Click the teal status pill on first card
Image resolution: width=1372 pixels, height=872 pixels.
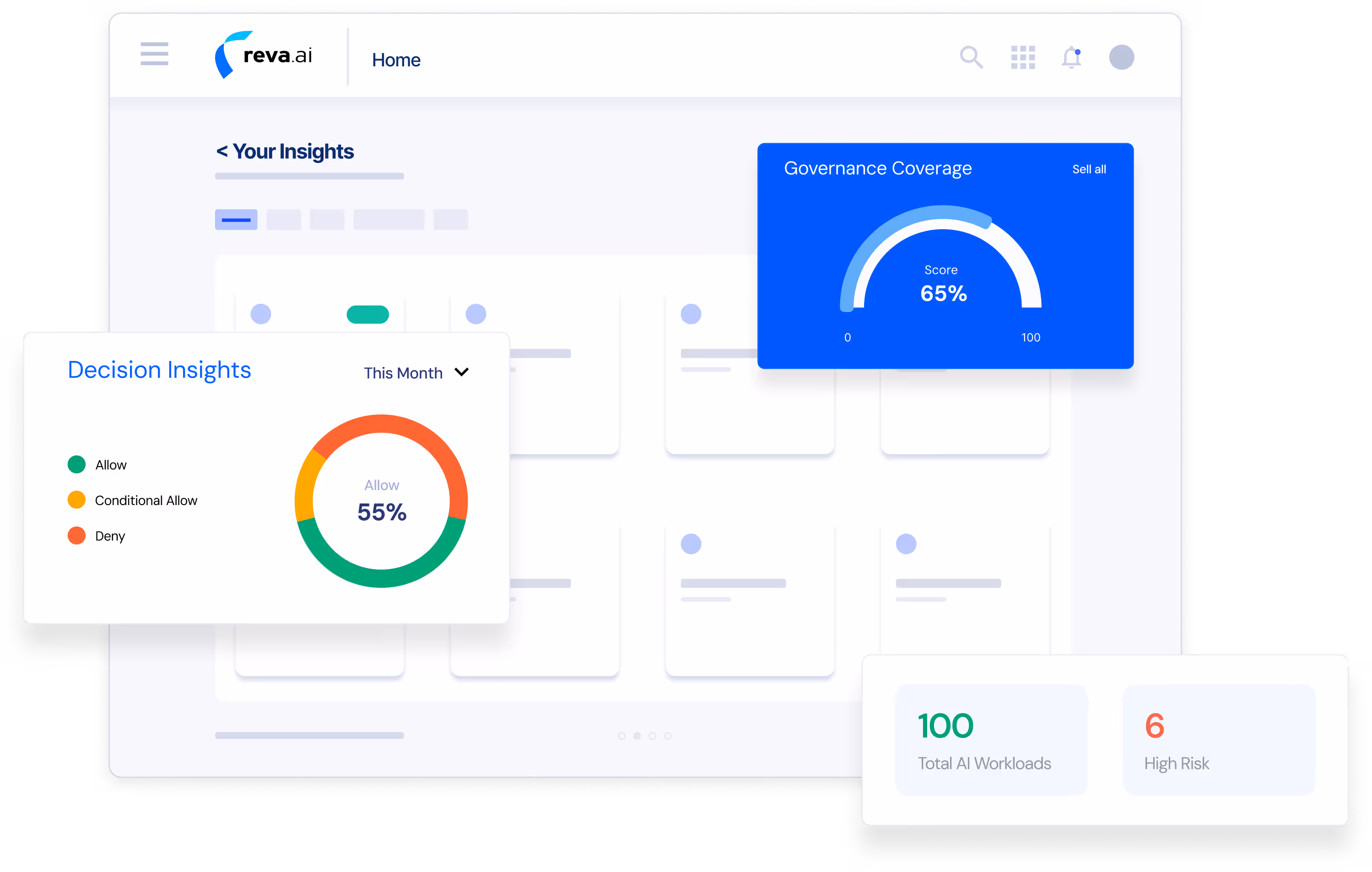[367, 314]
